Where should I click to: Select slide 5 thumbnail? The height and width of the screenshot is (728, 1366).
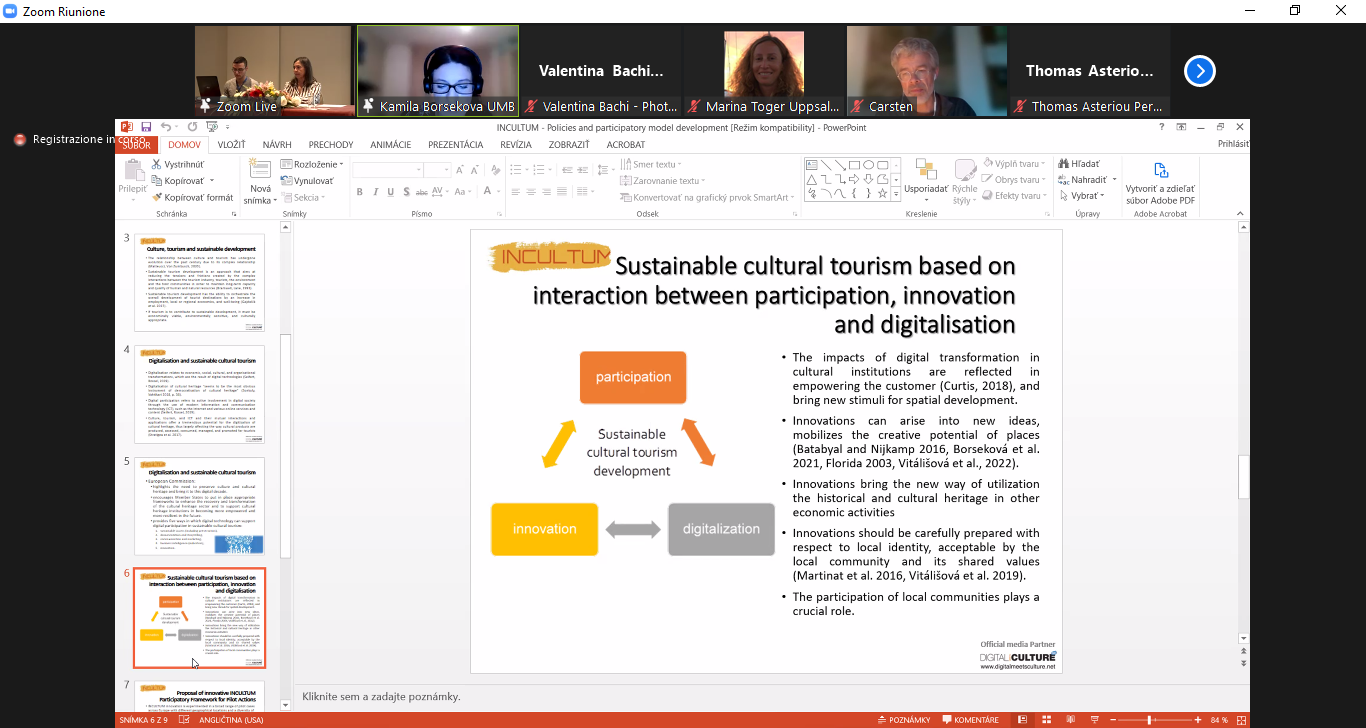coord(199,506)
